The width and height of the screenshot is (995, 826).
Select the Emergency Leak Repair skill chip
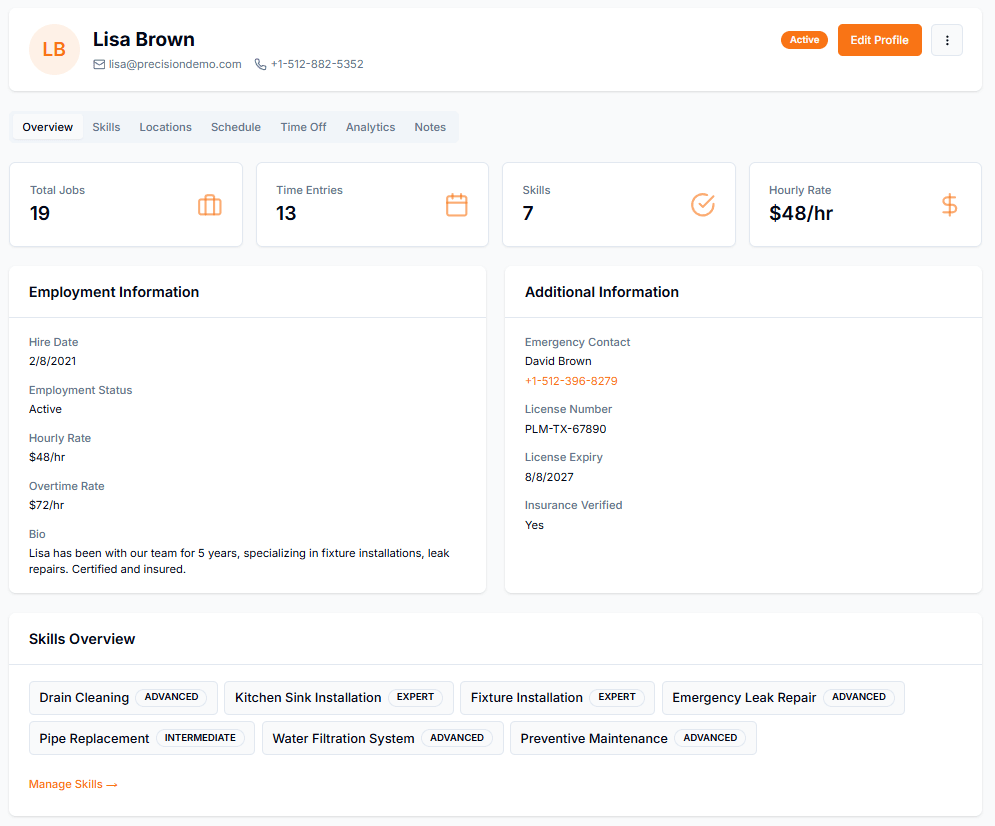pyautogui.click(x=783, y=697)
